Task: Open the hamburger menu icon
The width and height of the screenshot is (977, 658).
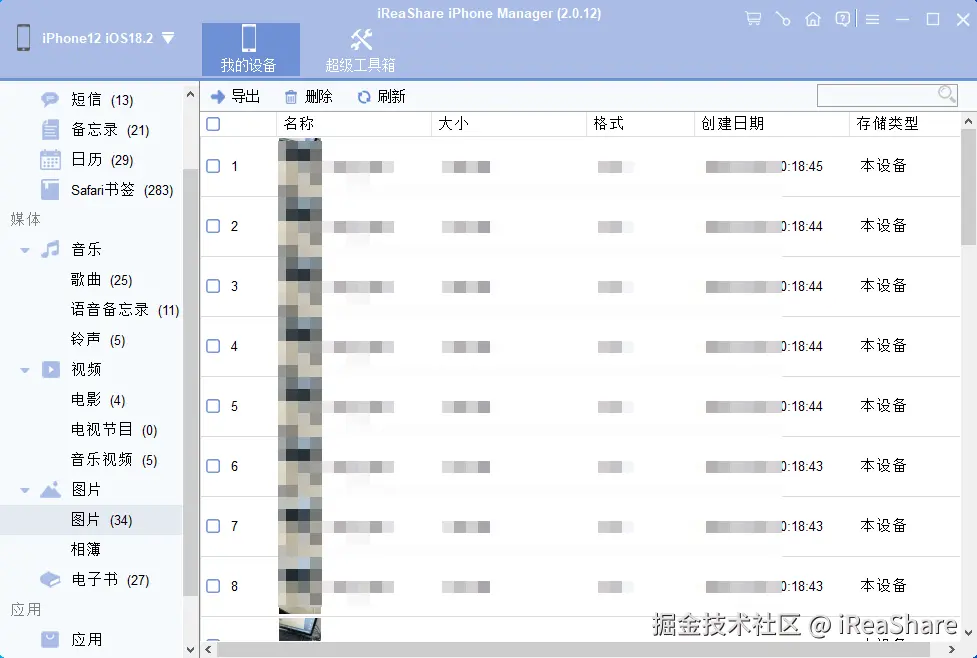Action: pos(873,18)
